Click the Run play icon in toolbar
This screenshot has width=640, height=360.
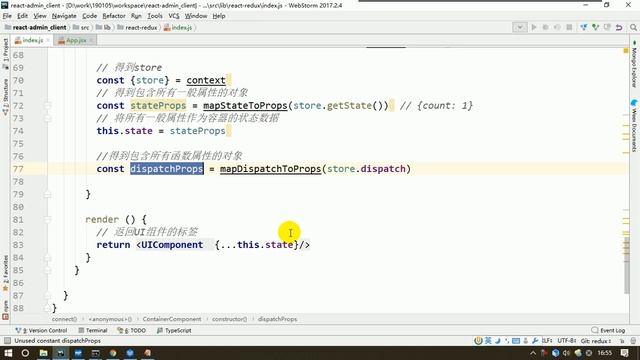tap(534, 27)
